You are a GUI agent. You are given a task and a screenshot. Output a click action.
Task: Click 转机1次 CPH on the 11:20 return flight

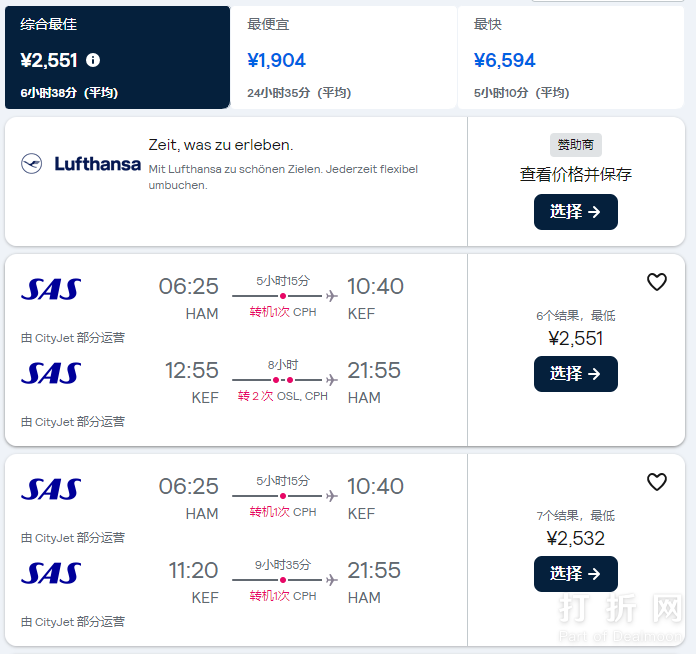[x=282, y=596]
